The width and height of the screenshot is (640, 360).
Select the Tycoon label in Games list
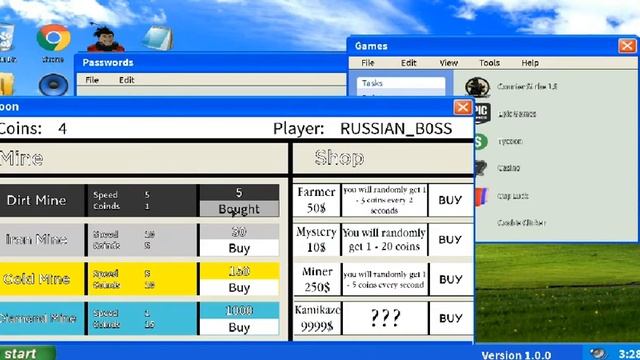510,141
